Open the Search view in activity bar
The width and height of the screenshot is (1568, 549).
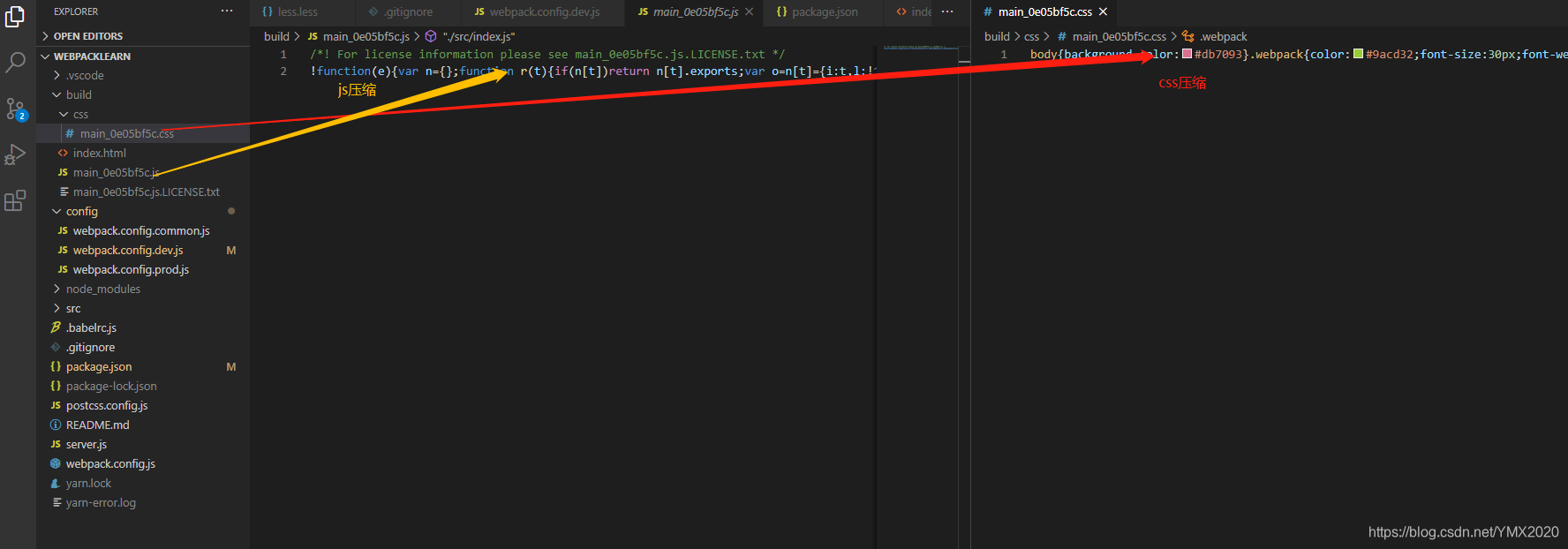[15, 62]
